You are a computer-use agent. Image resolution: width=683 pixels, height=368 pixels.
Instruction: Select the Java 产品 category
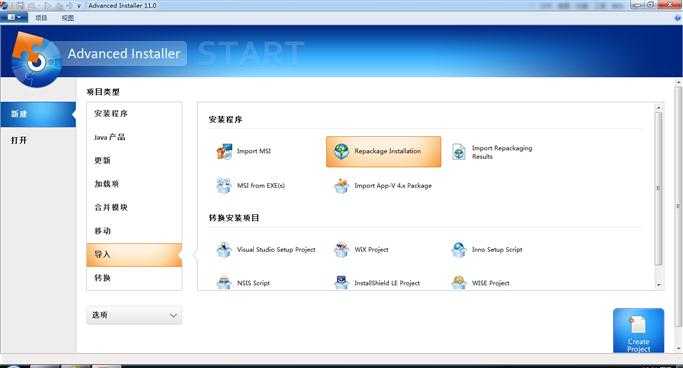tap(134, 137)
